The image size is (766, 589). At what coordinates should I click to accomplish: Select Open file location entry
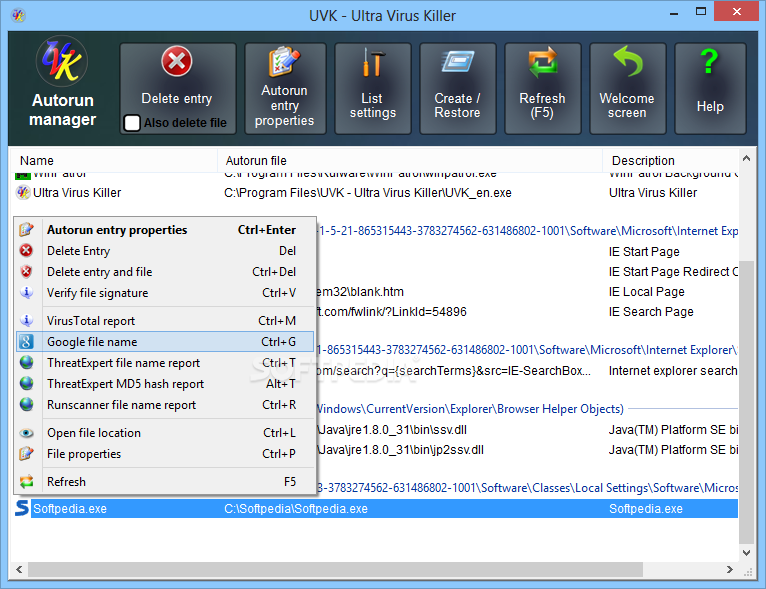166,432
